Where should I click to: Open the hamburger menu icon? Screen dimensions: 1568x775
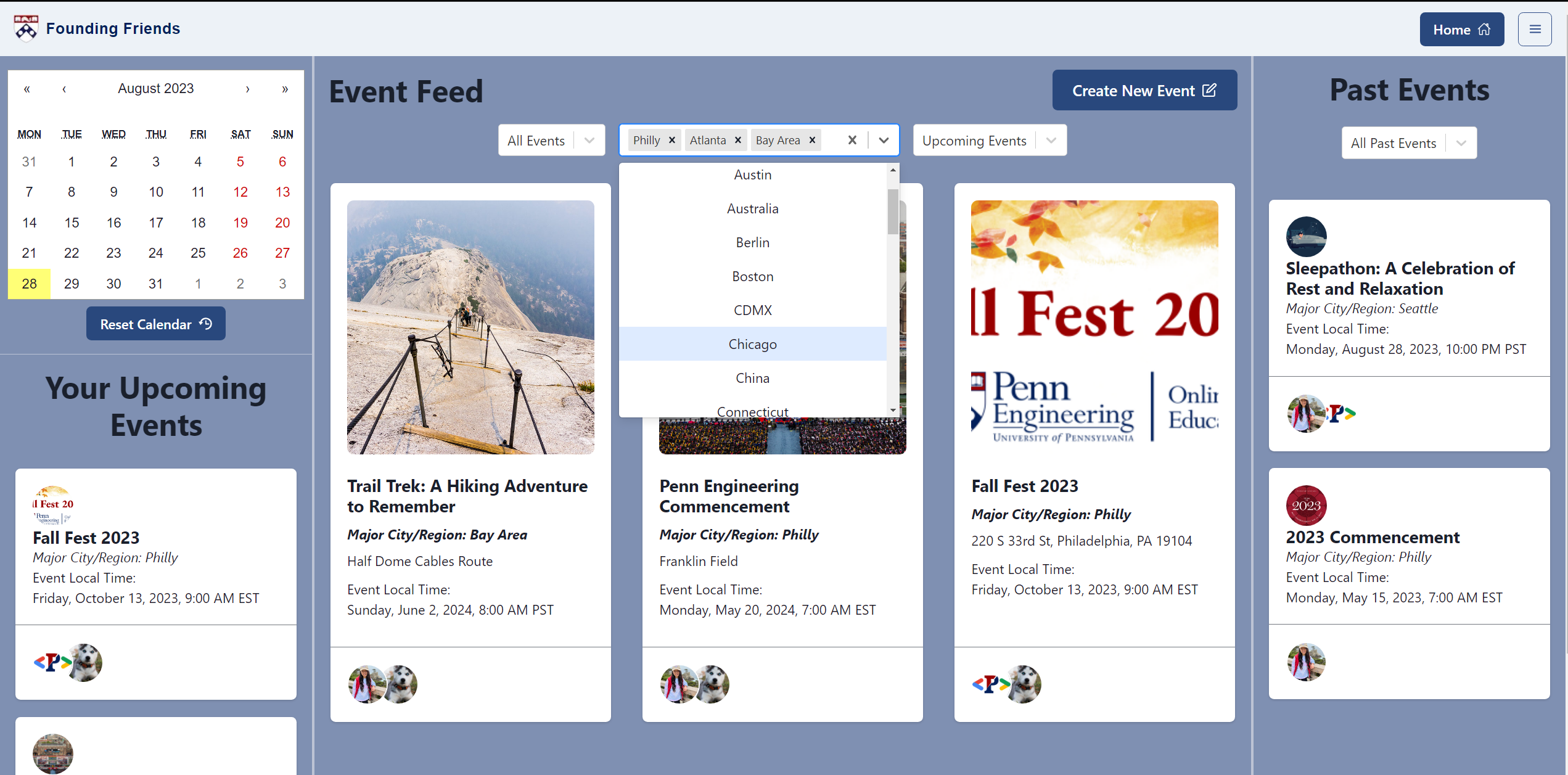[1534, 29]
